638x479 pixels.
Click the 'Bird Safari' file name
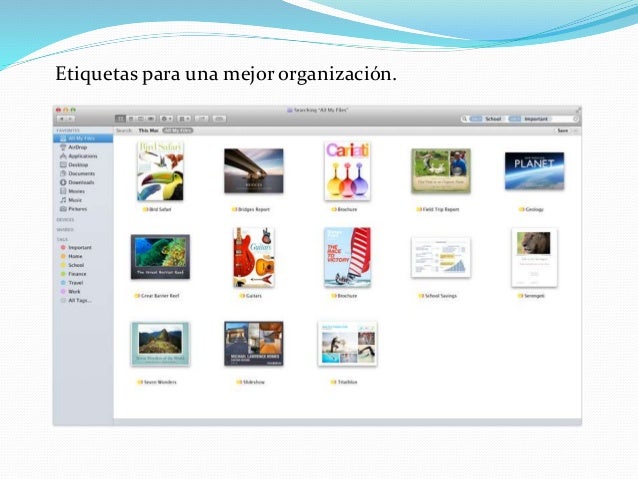click(160, 210)
